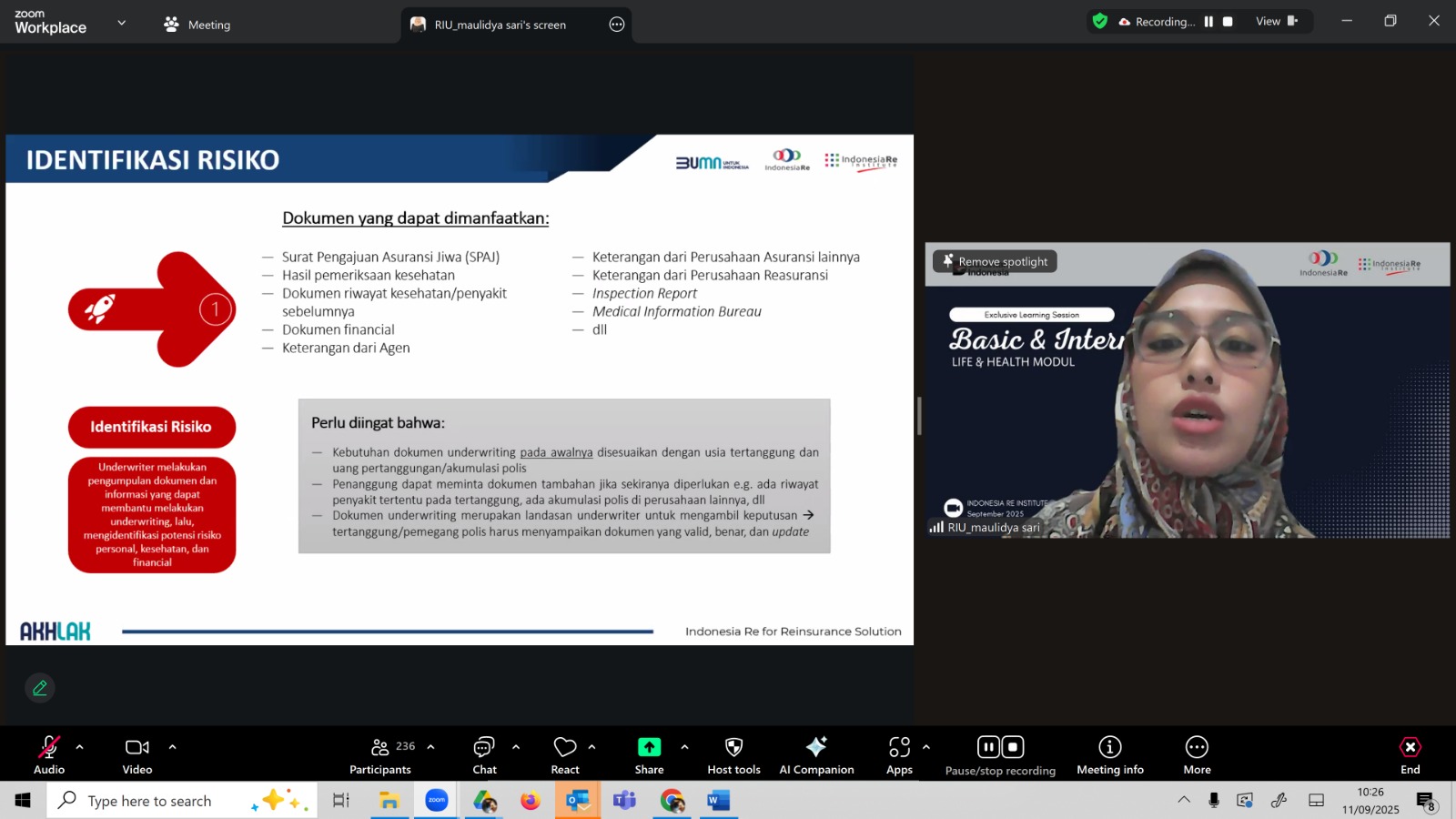Open the Chat panel
This screenshot has height=819, width=1456.
point(484,755)
